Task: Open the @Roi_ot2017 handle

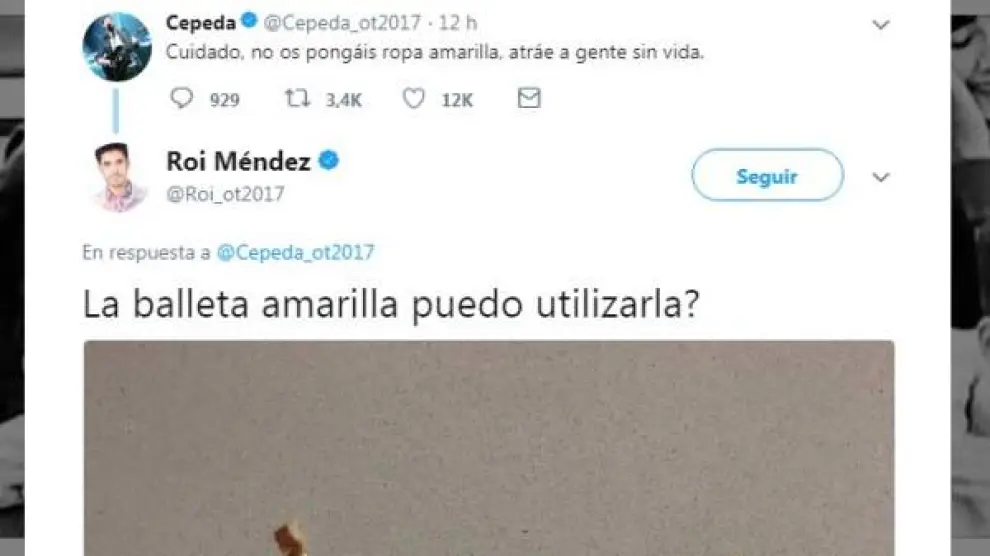Action: (225, 194)
